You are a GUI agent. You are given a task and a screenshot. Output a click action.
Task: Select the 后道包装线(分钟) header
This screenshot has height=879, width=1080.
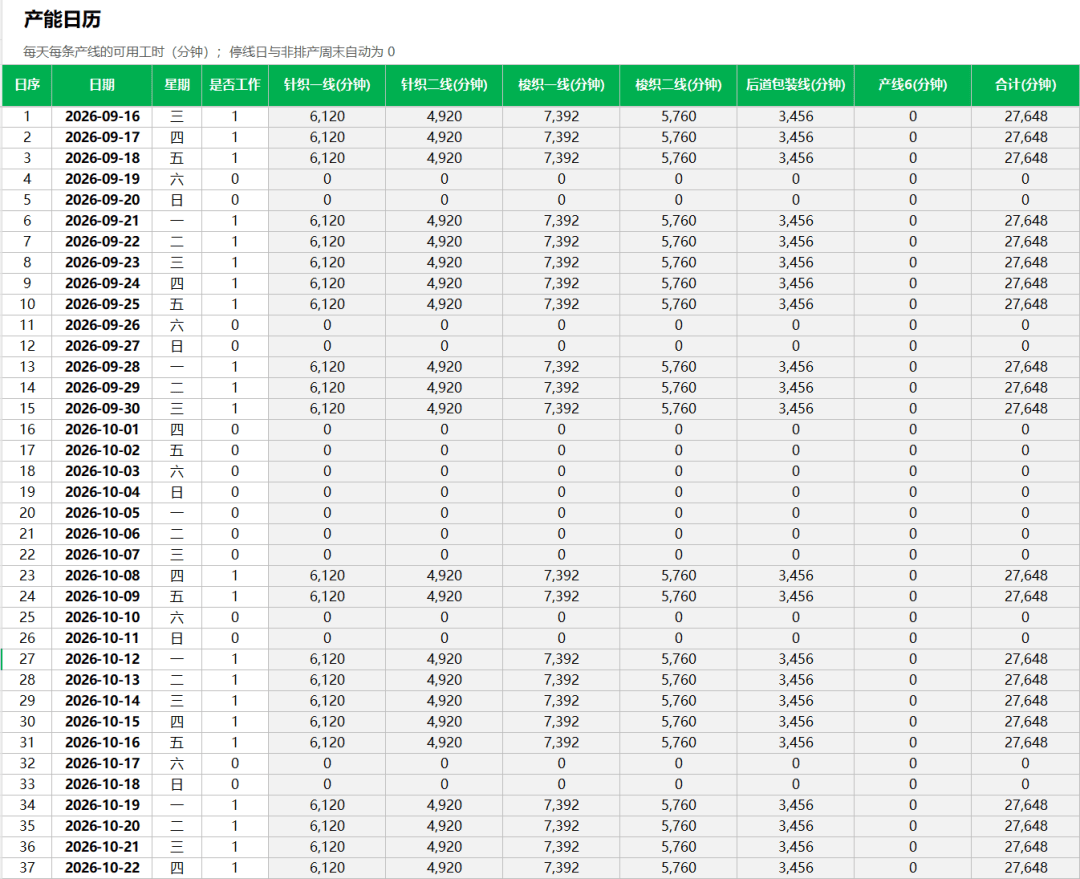coord(796,85)
